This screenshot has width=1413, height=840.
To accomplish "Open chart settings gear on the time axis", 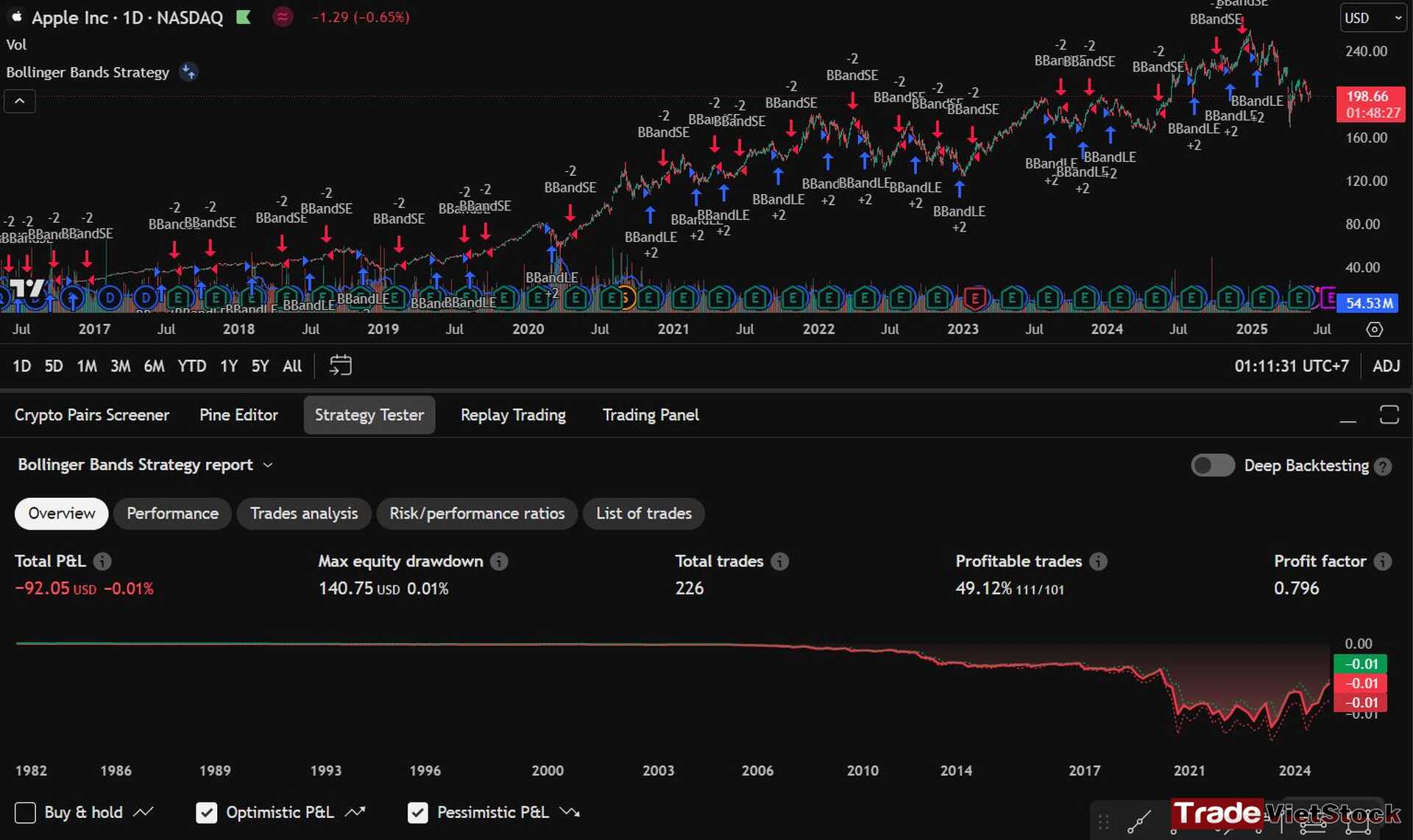I will 1374,330.
